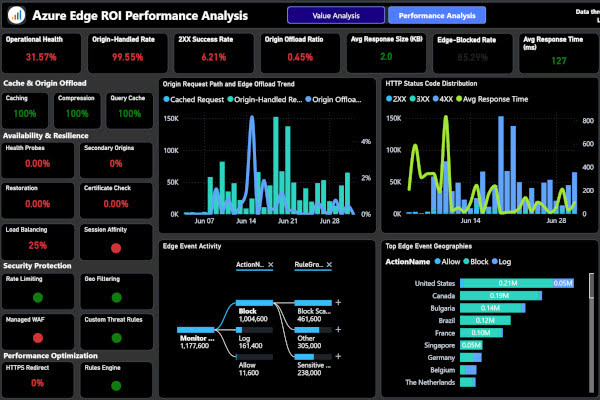Click the Bulgaria 0.14M bar

coord(492,308)
